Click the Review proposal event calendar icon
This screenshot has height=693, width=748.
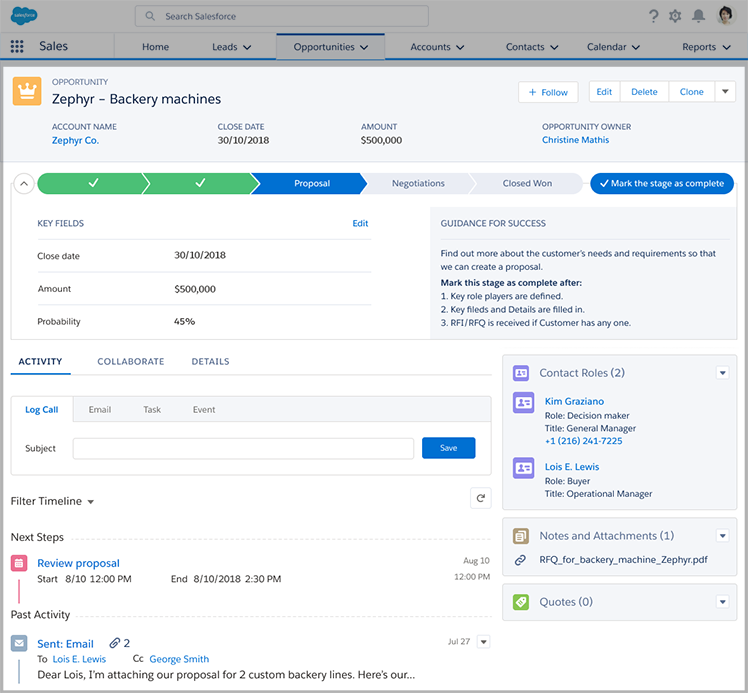point(19,563)
